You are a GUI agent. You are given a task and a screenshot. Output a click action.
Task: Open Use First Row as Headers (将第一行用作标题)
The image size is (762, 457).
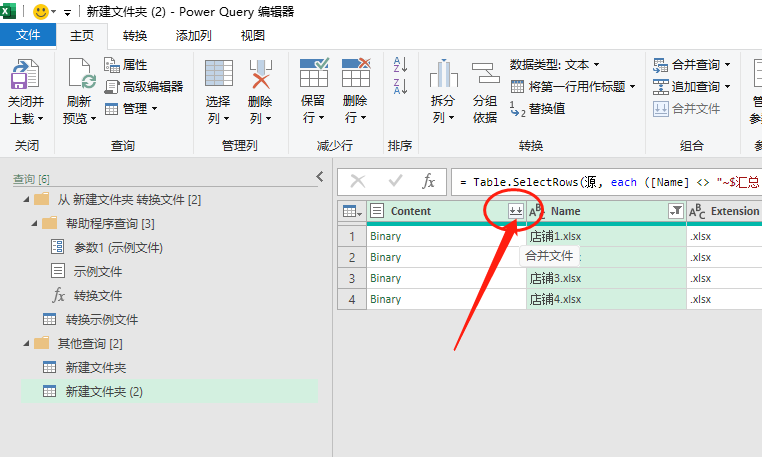(x=573, y=87)
